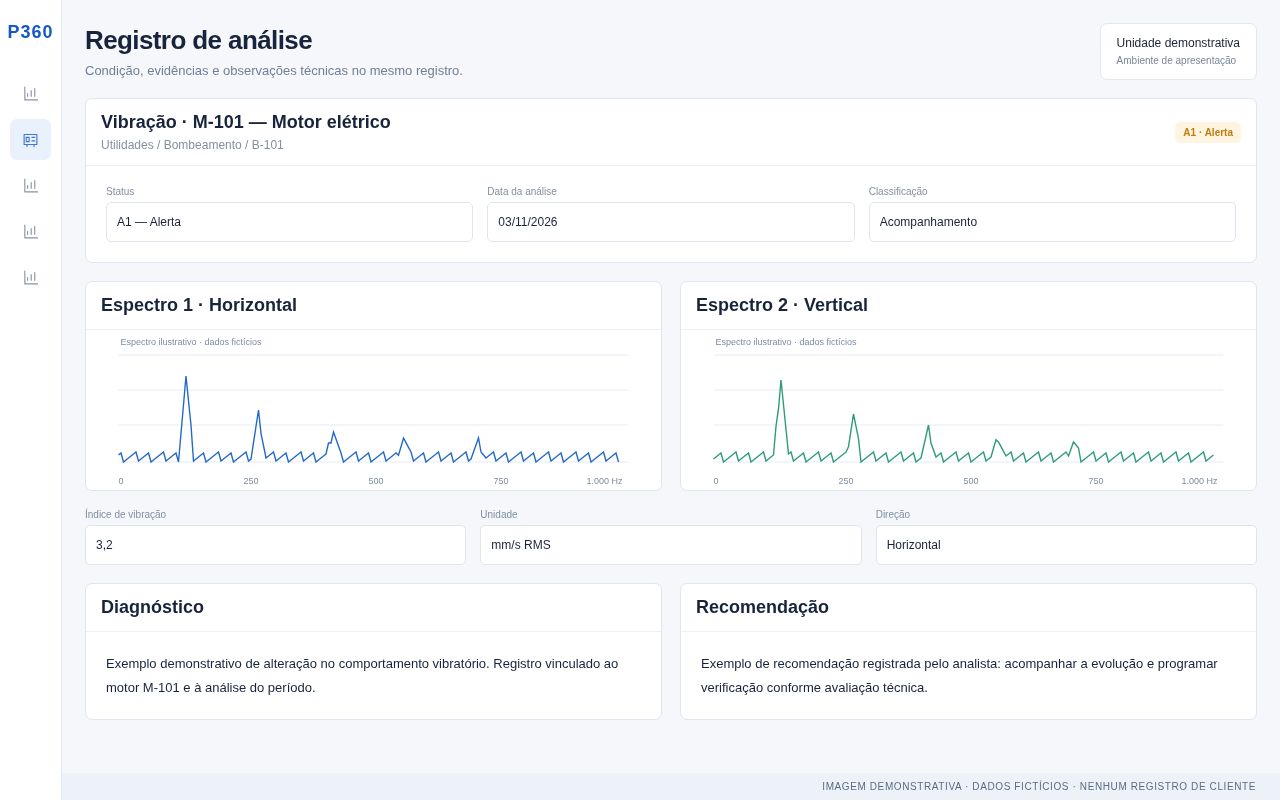Click the Direção field showing Horizontal
1280x800 pixels.
tap(1066, 545)
